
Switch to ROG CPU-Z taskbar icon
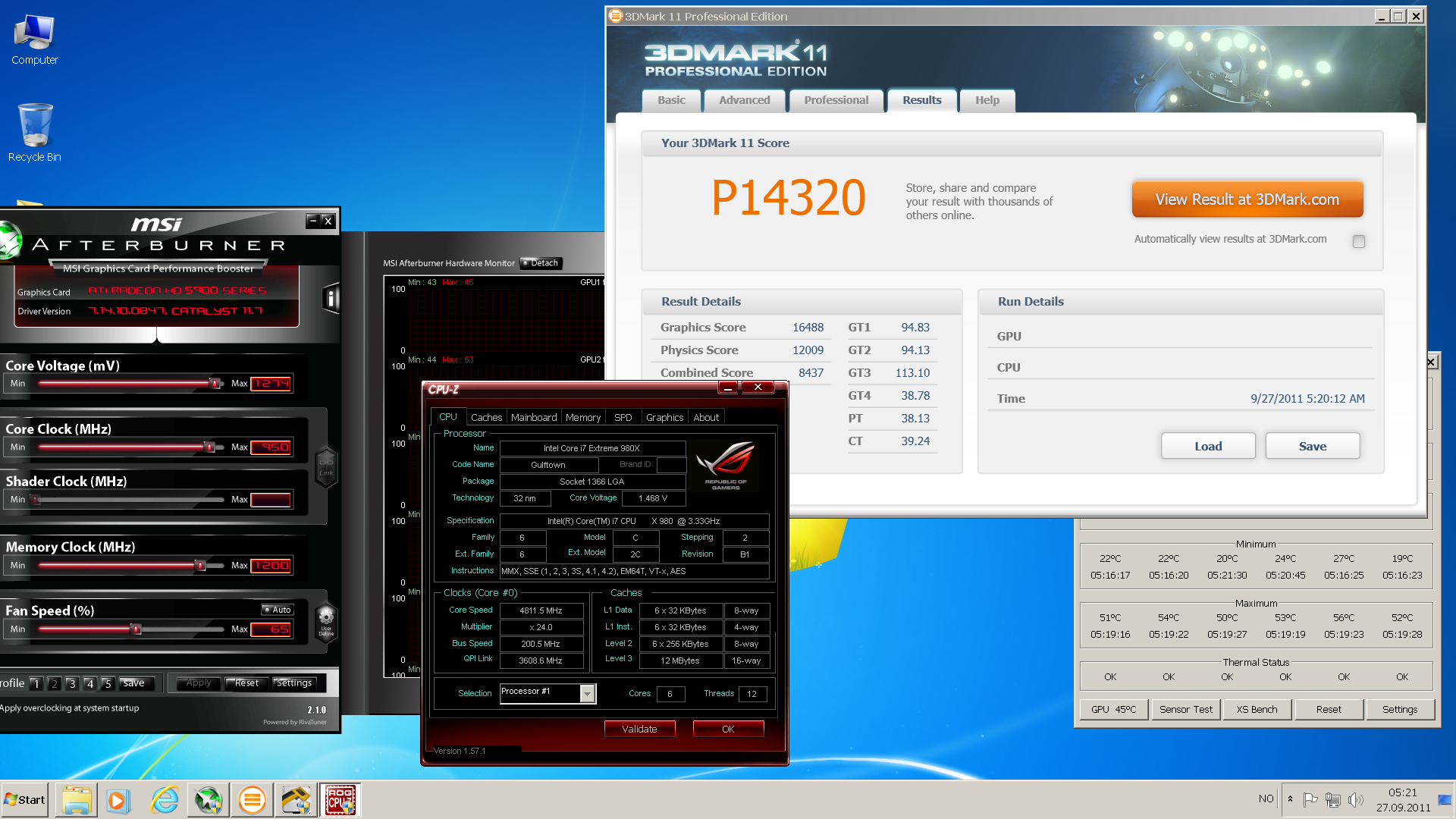[x=340, y=800]
